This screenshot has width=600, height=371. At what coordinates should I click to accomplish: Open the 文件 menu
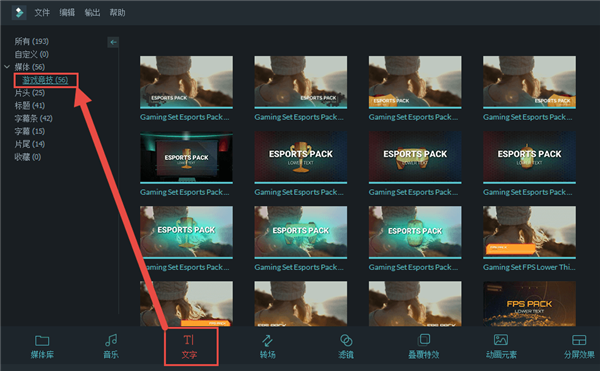[x=42, y=13]
